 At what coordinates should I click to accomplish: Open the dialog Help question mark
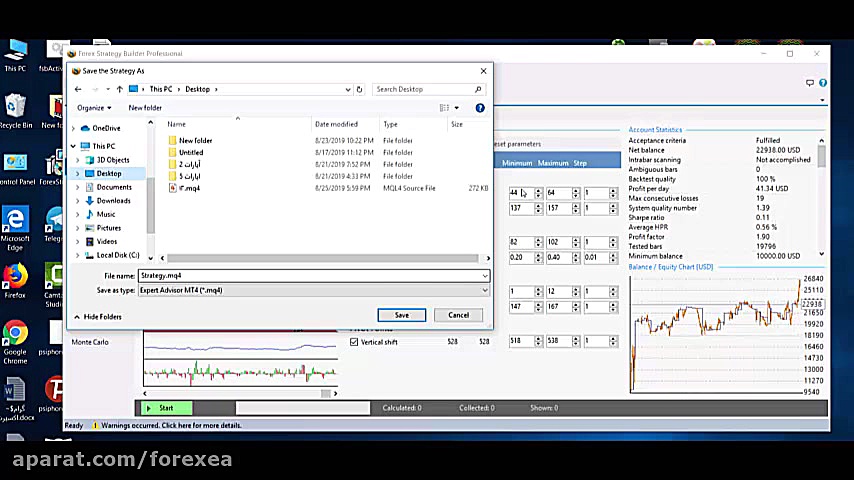click(x=480, y=108)
